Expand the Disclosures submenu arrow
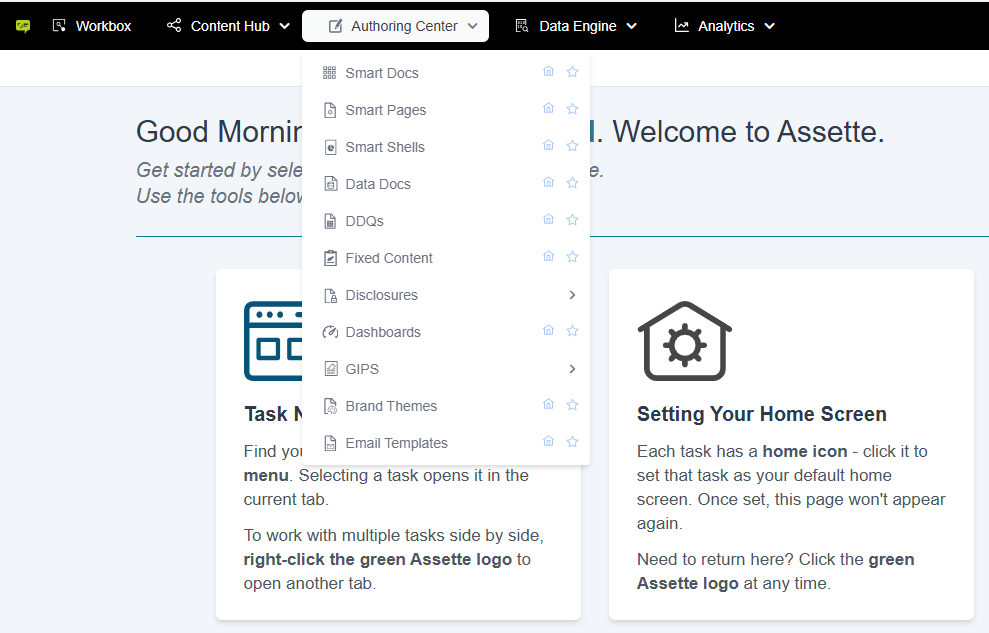The image size is (989, 633). click(x=572, y=295)
